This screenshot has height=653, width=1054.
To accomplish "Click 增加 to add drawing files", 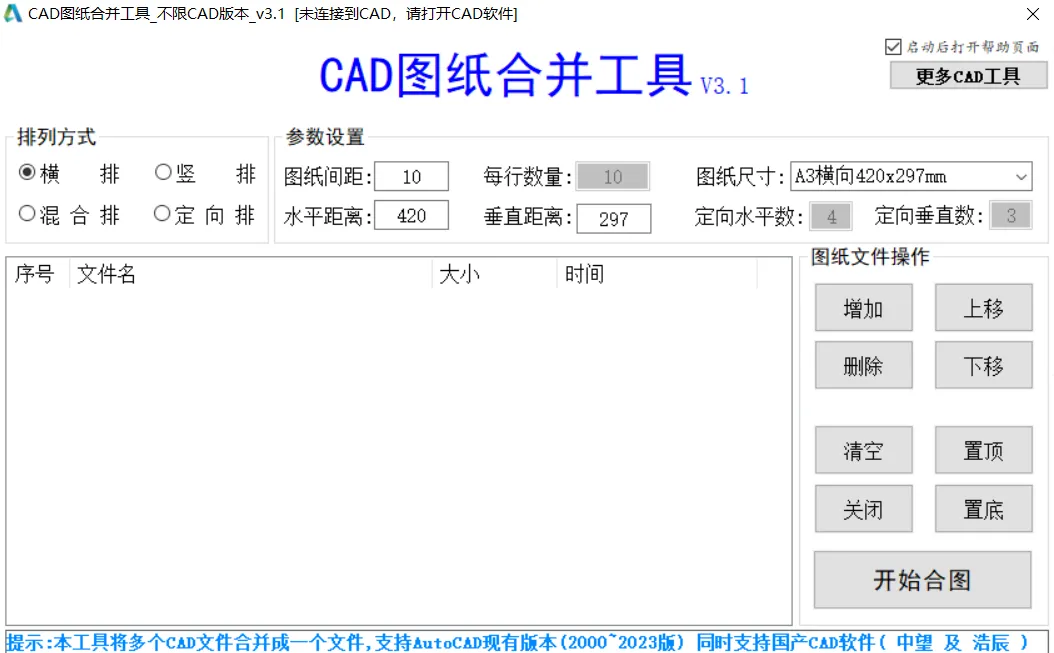I will pyautogui.click(x=864, y=308).
